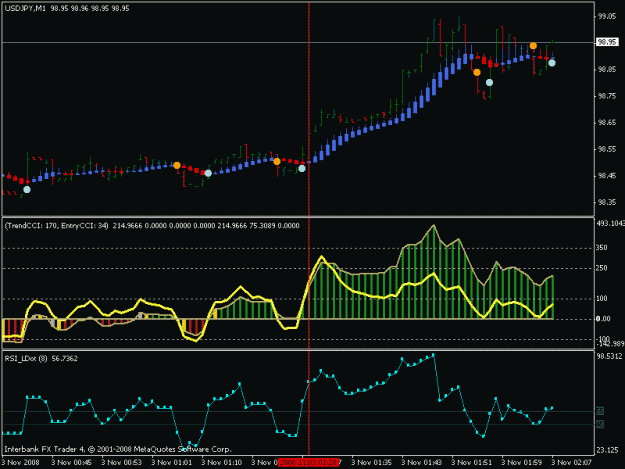
Task: Click the leftmost orange signal dot on price chart
Action: tap(177, 165)
